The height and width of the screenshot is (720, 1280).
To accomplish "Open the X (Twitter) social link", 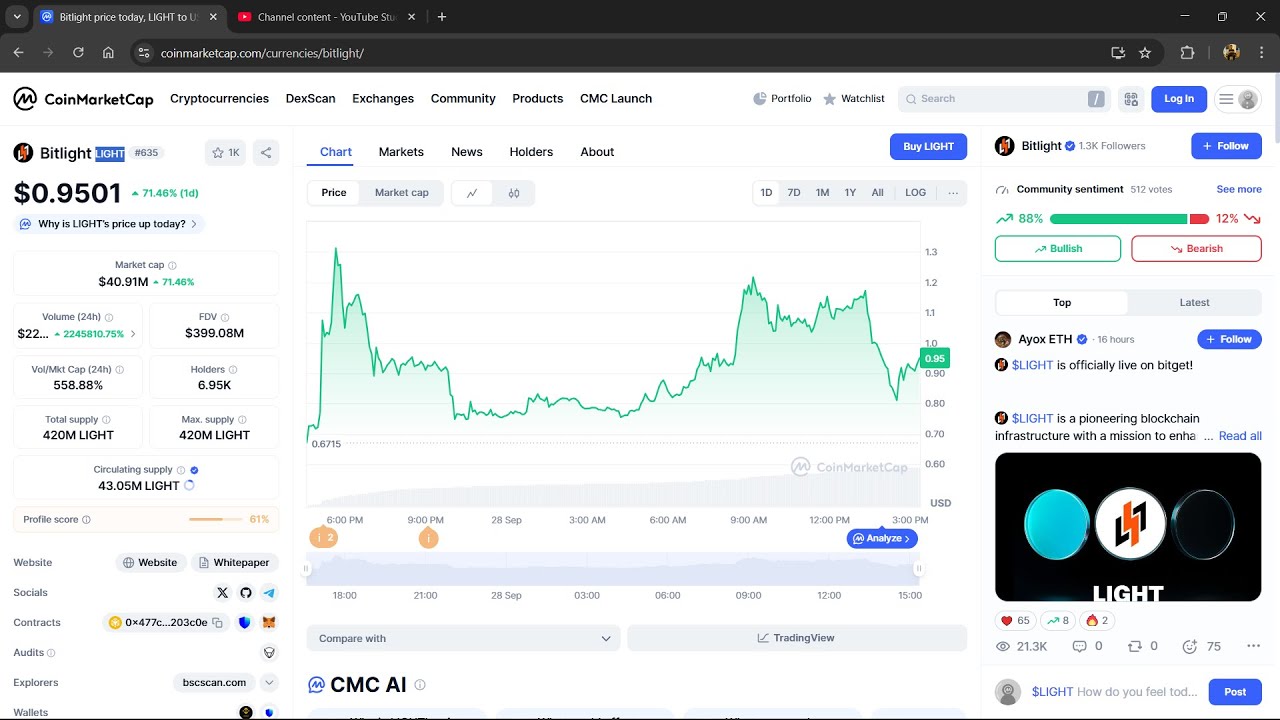I will pyautogui.click(x=222, y=593).
